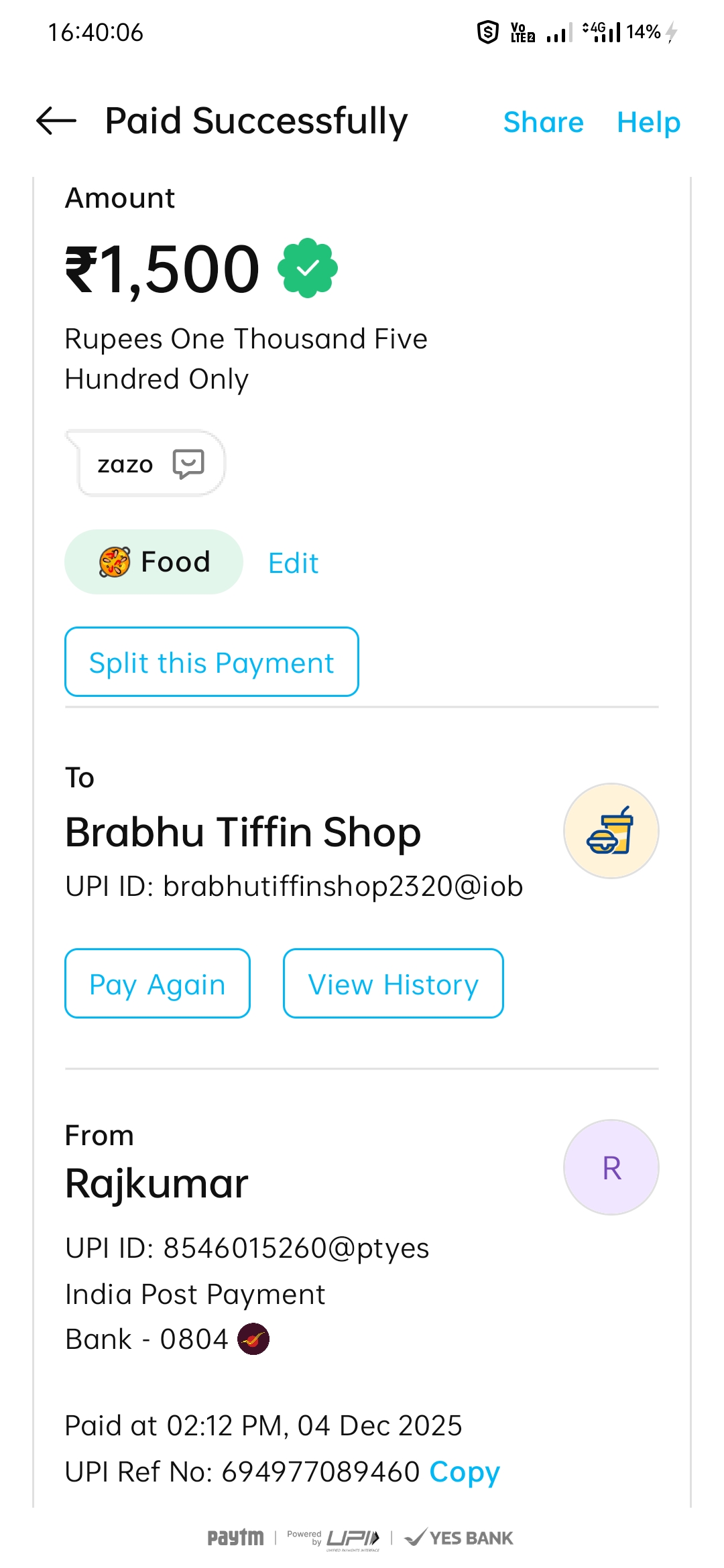This screenshot has width=724, height=1568.
Task: Tap the battery percentage indicator
Action: (644, 32)
